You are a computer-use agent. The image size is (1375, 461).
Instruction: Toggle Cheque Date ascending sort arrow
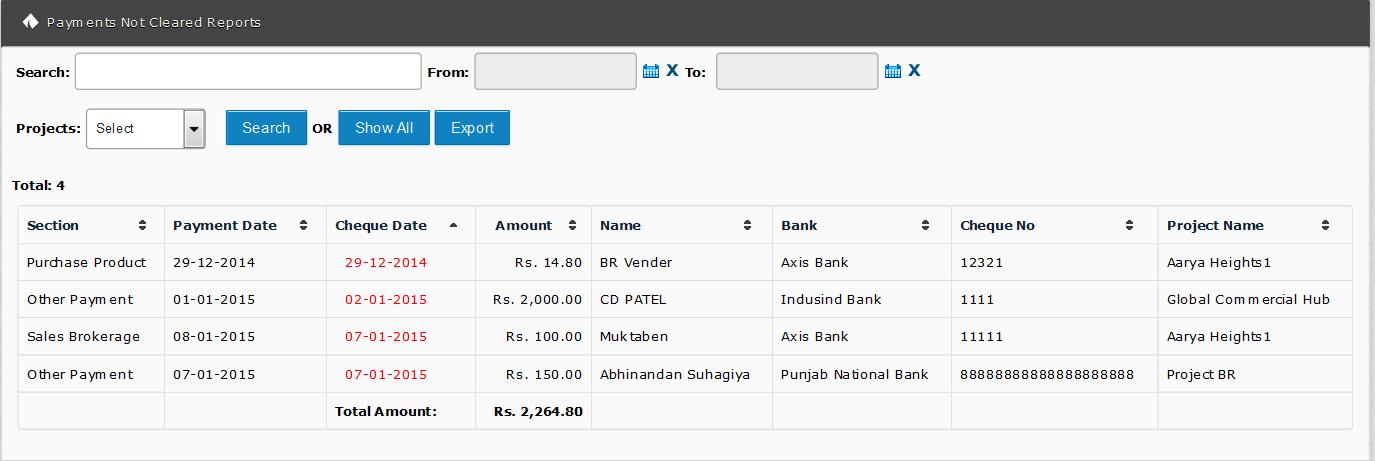453,226
